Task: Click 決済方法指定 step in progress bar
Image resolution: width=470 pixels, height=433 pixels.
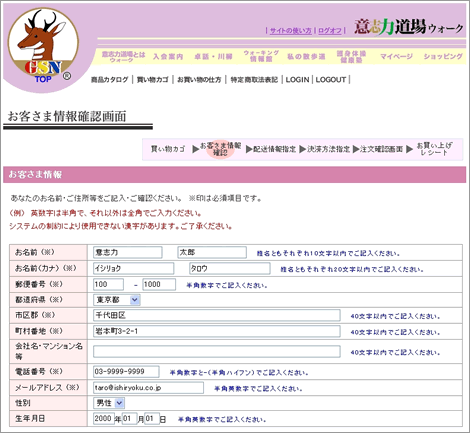Action: [x=328, y=149]
